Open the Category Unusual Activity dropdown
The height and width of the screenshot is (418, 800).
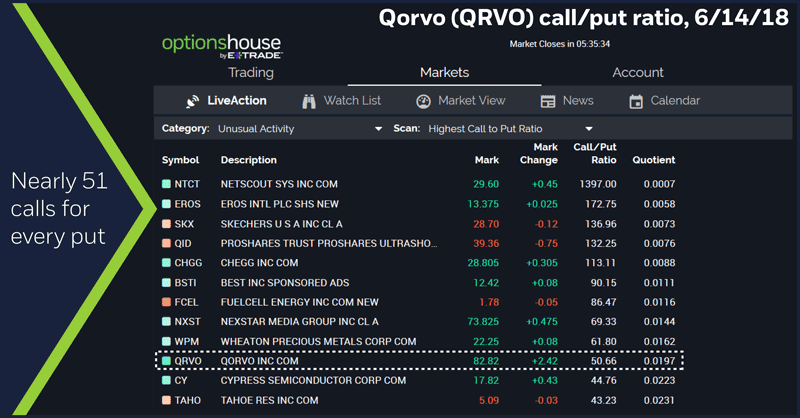tap(378, 129)
